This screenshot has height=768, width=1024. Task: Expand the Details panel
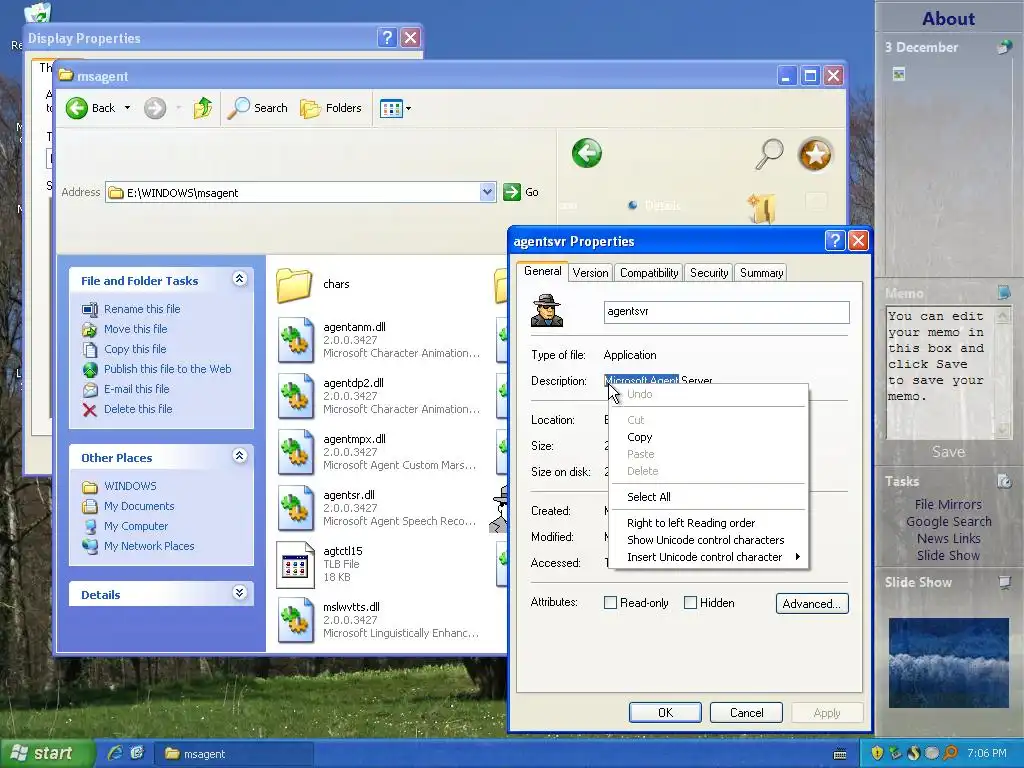(240, 592)
